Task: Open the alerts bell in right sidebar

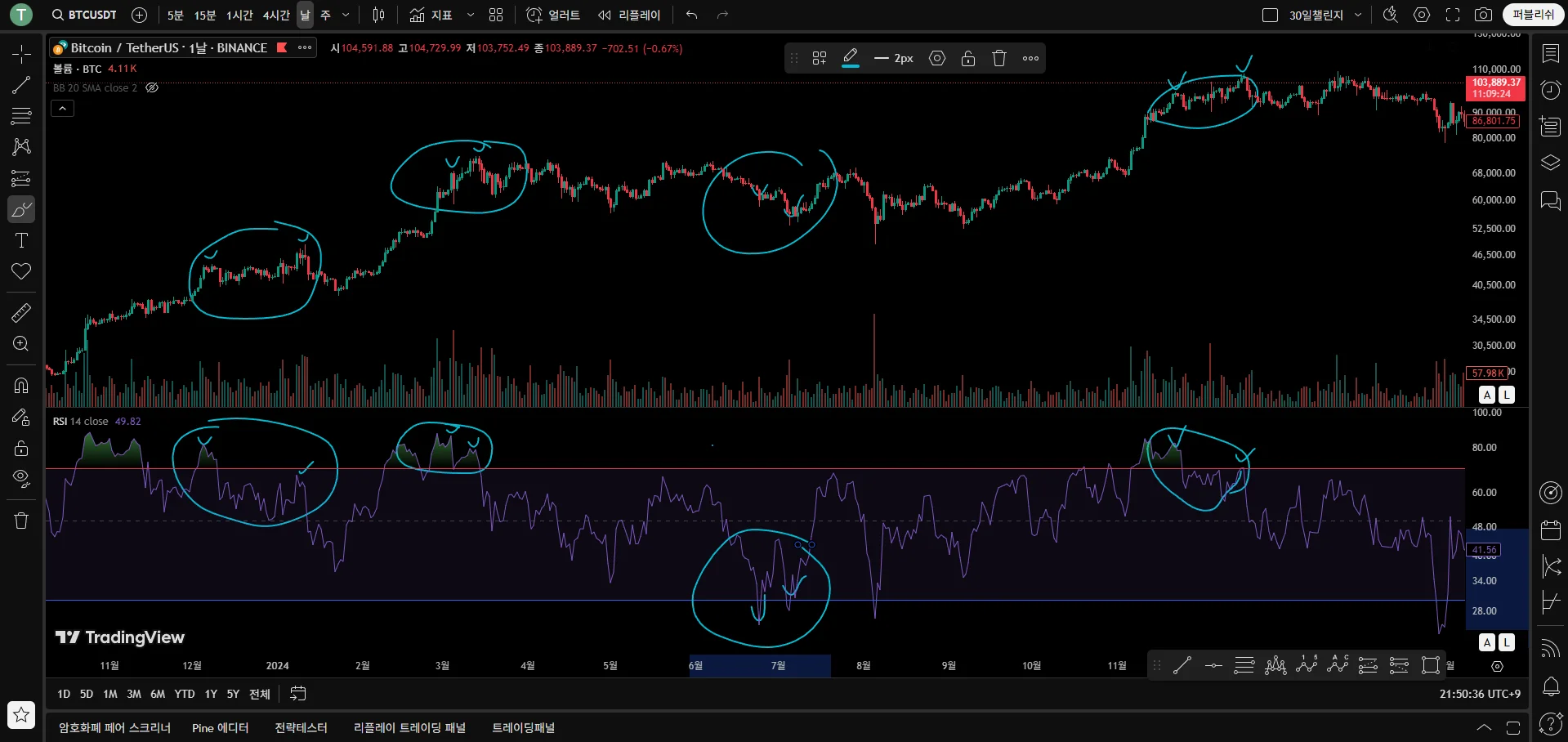Action: [1550, 686]
